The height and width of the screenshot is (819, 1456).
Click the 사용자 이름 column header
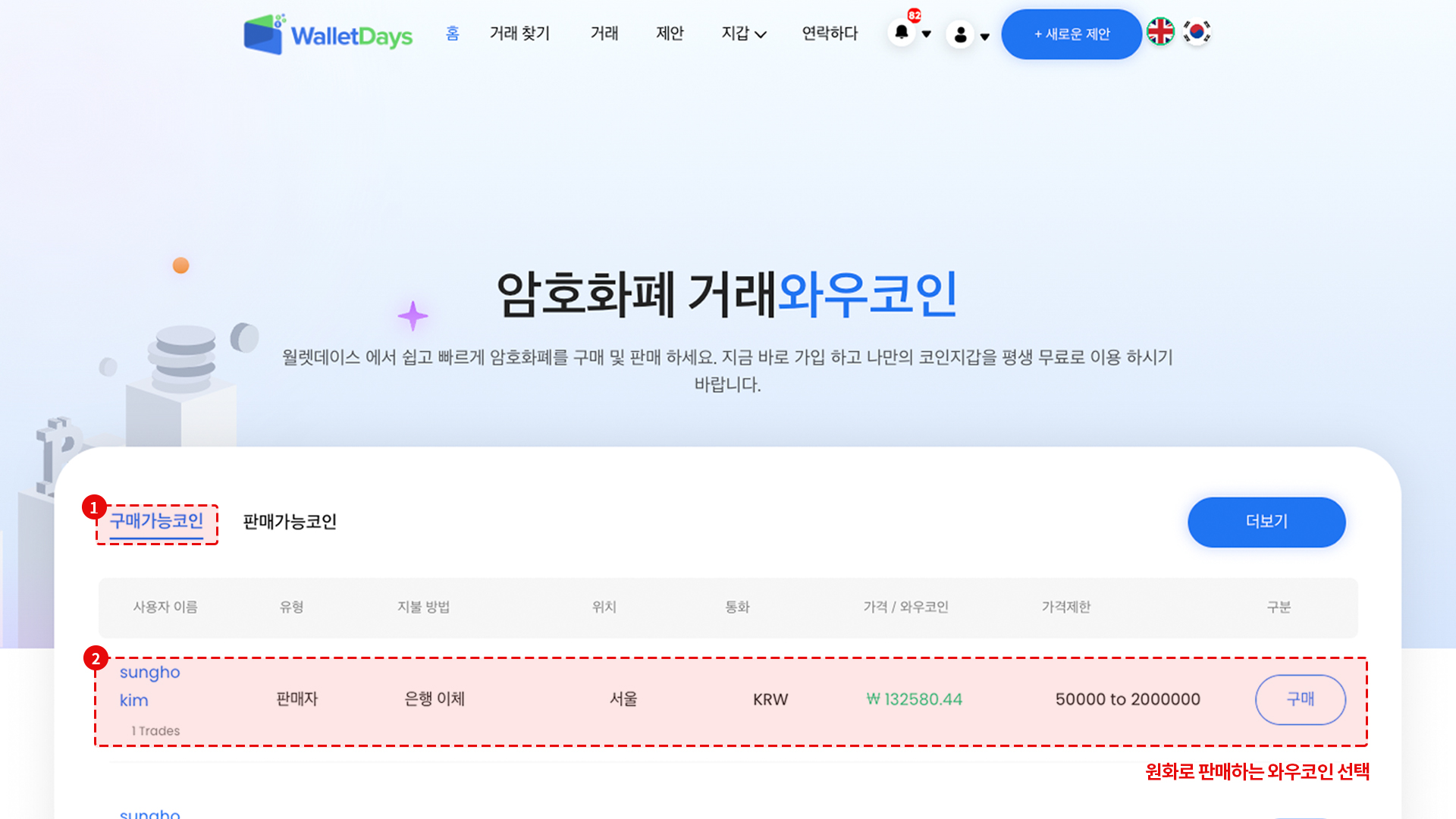tap(165, 607)
